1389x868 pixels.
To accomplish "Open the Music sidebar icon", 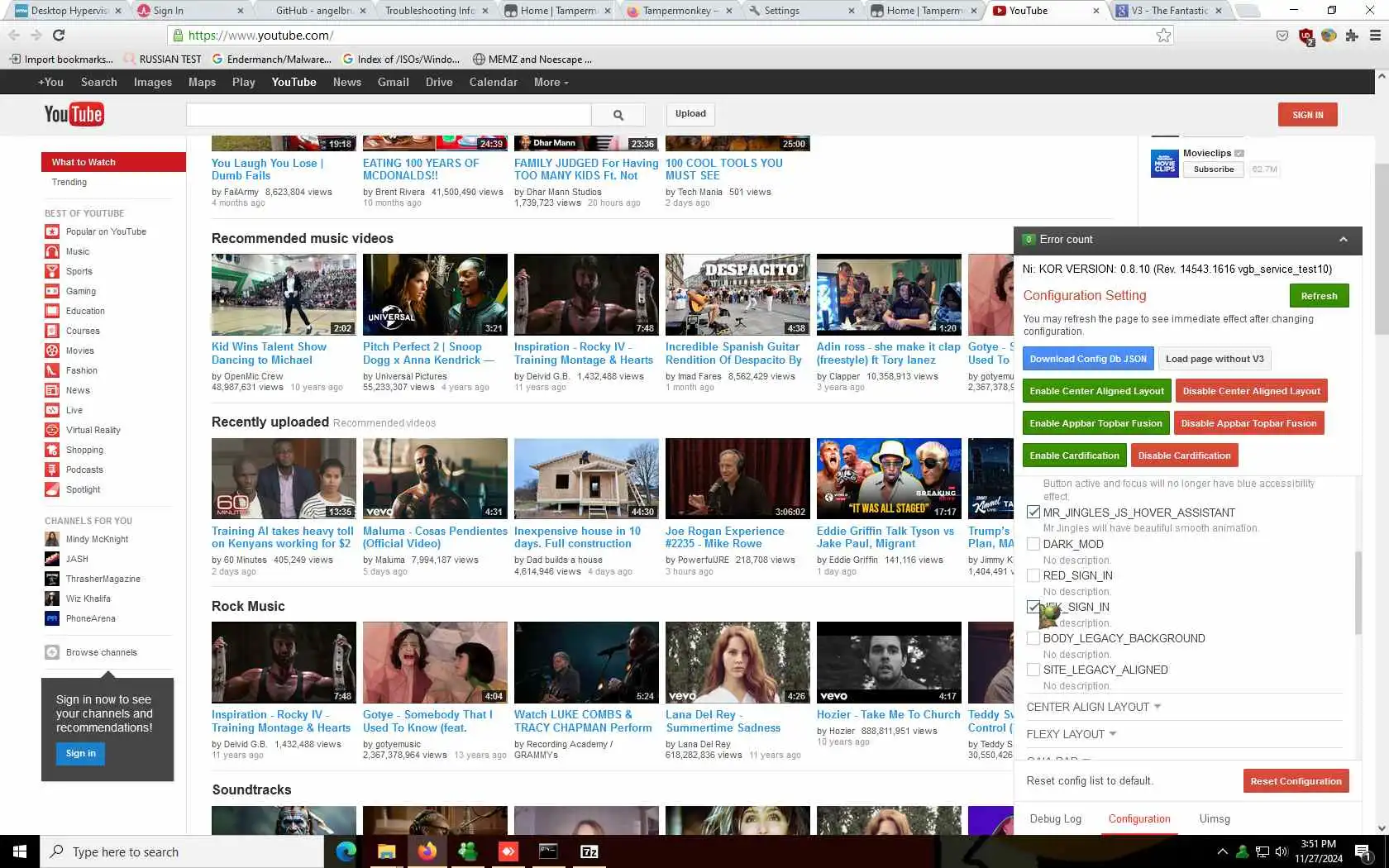I will click(x=52, y=251).
